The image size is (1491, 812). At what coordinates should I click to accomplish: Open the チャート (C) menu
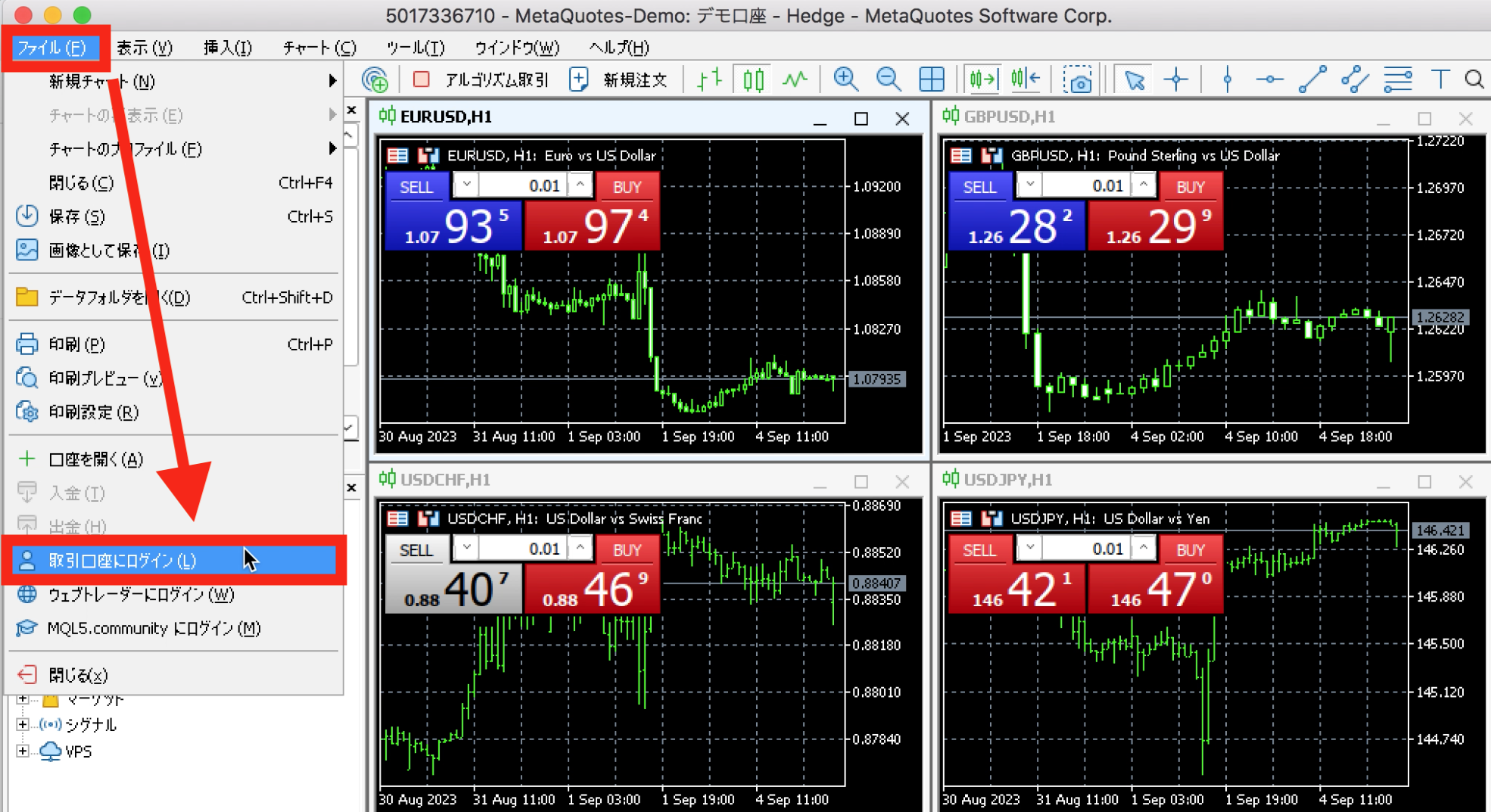pyautogui.click(x=319, y=48)
